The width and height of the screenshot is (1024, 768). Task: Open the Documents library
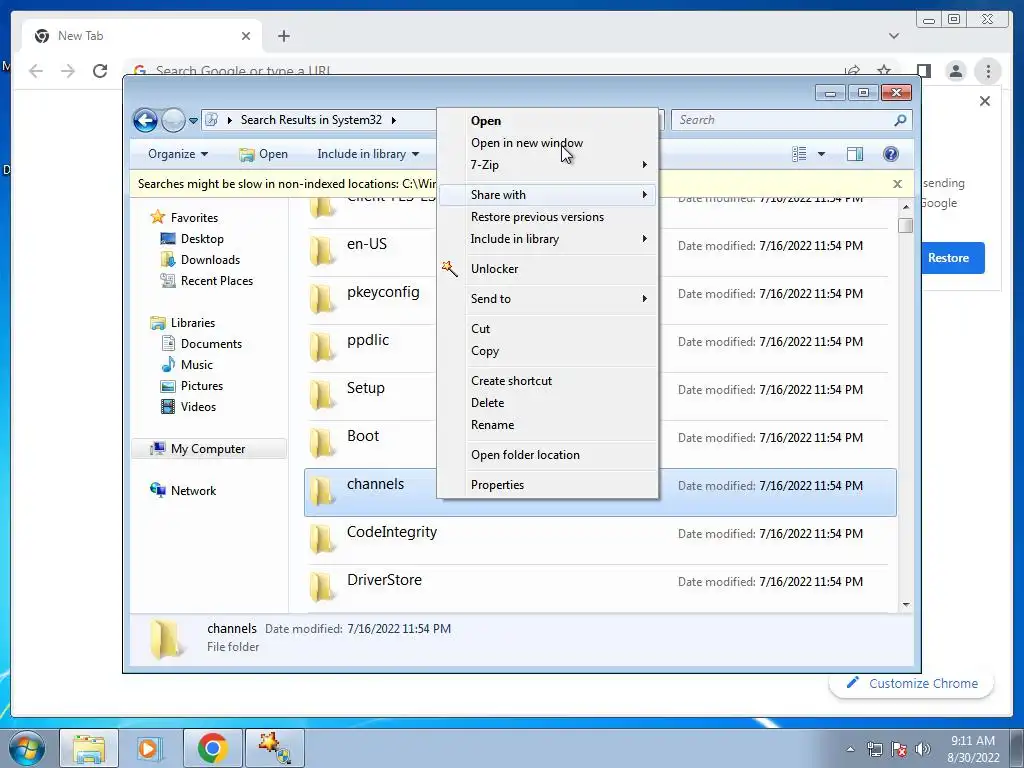coord(201,344)
